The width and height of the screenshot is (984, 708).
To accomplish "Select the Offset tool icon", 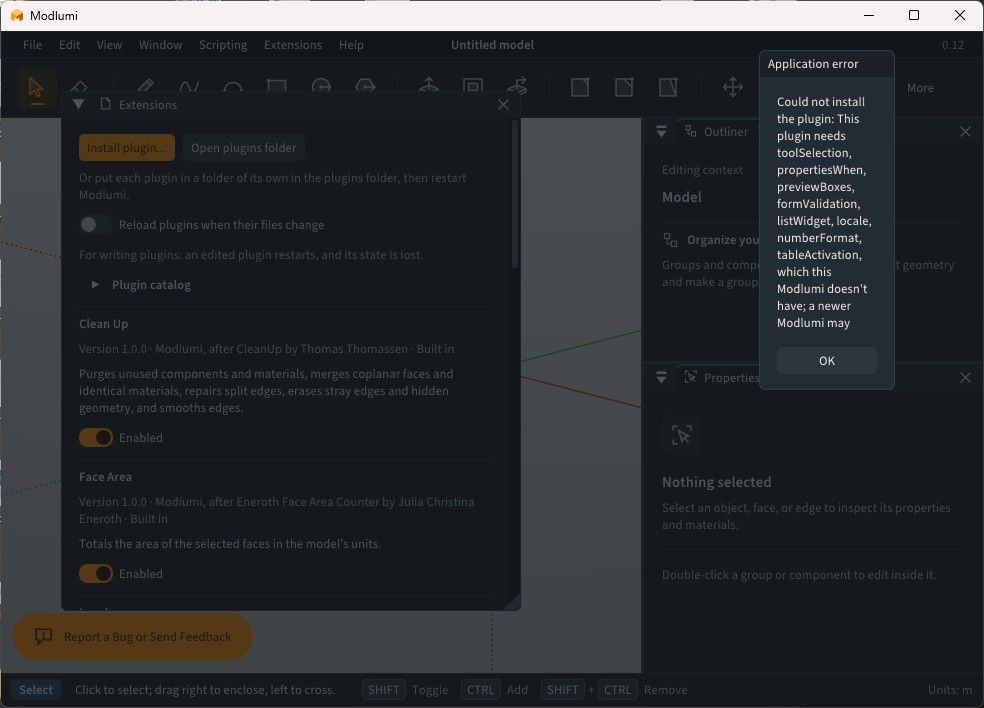I will pos(473,87).
